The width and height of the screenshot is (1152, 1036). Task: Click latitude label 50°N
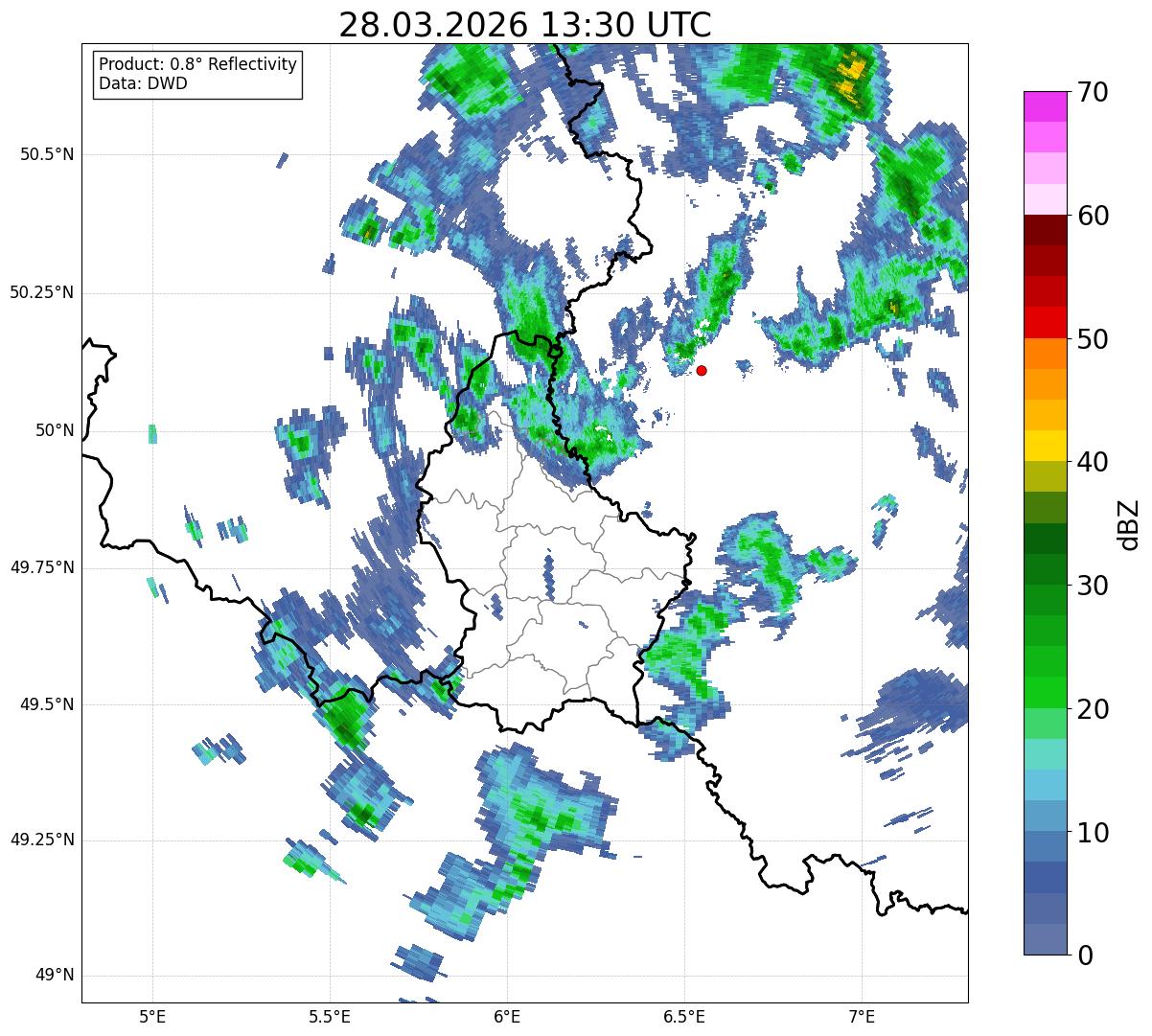click(55, 430)
